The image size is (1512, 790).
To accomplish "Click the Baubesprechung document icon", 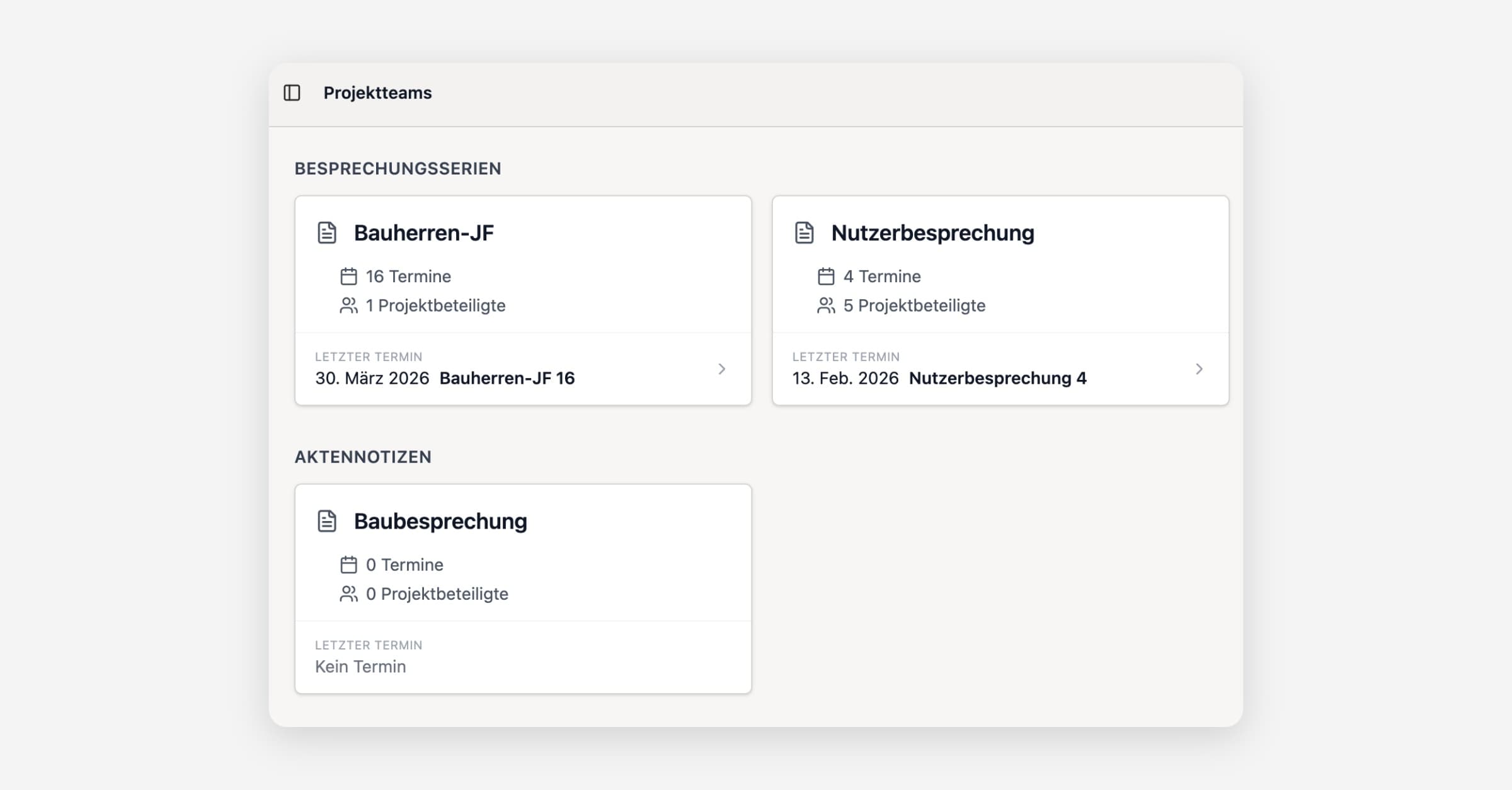I will pos(326,521).
